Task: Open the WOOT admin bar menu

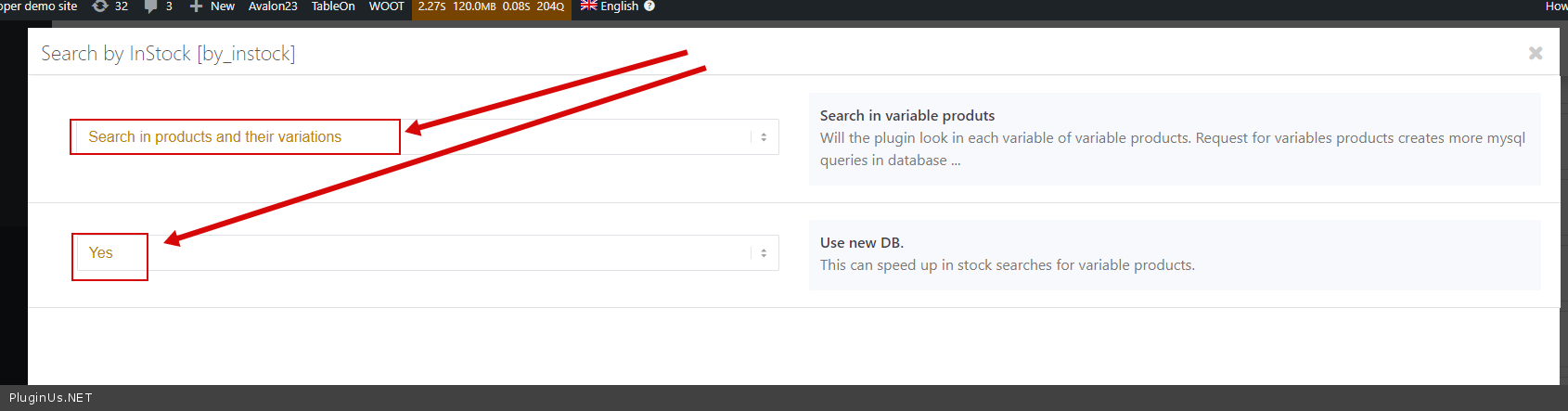Action: pos(387,6)
